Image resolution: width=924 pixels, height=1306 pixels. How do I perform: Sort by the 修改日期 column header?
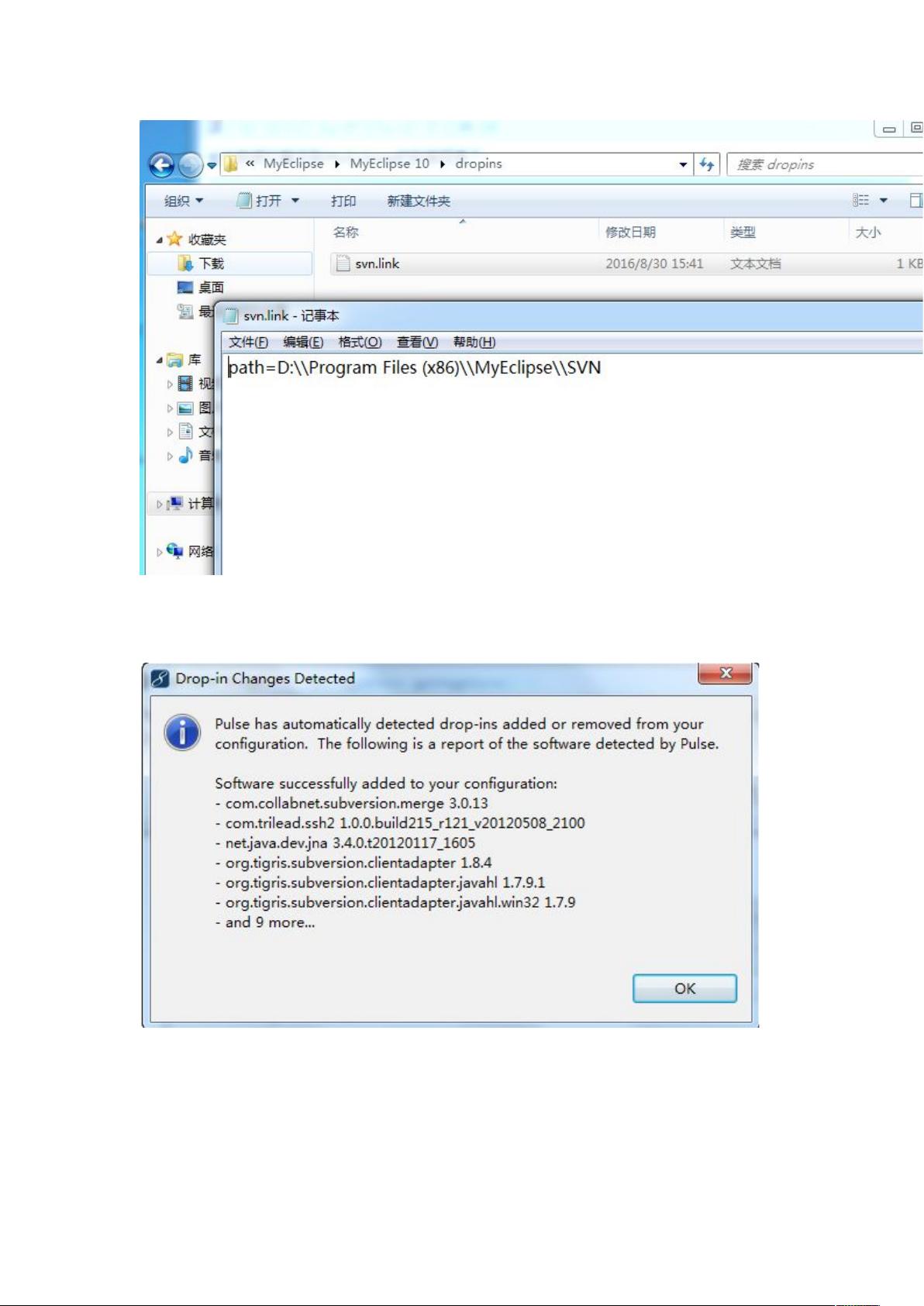click(x=630, y=232)
